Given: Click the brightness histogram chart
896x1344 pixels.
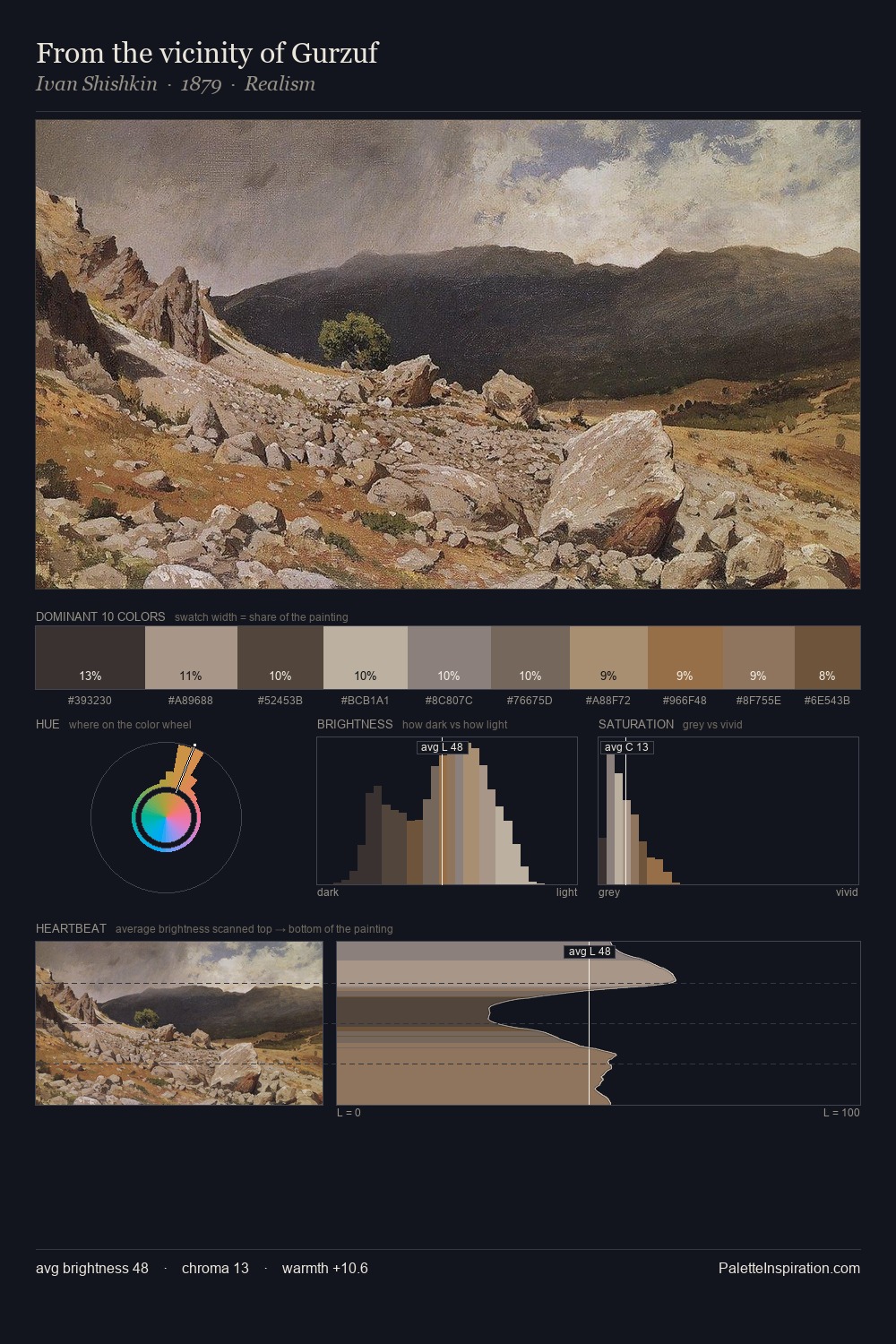Looking at the screenshot, I should (447, 811).
